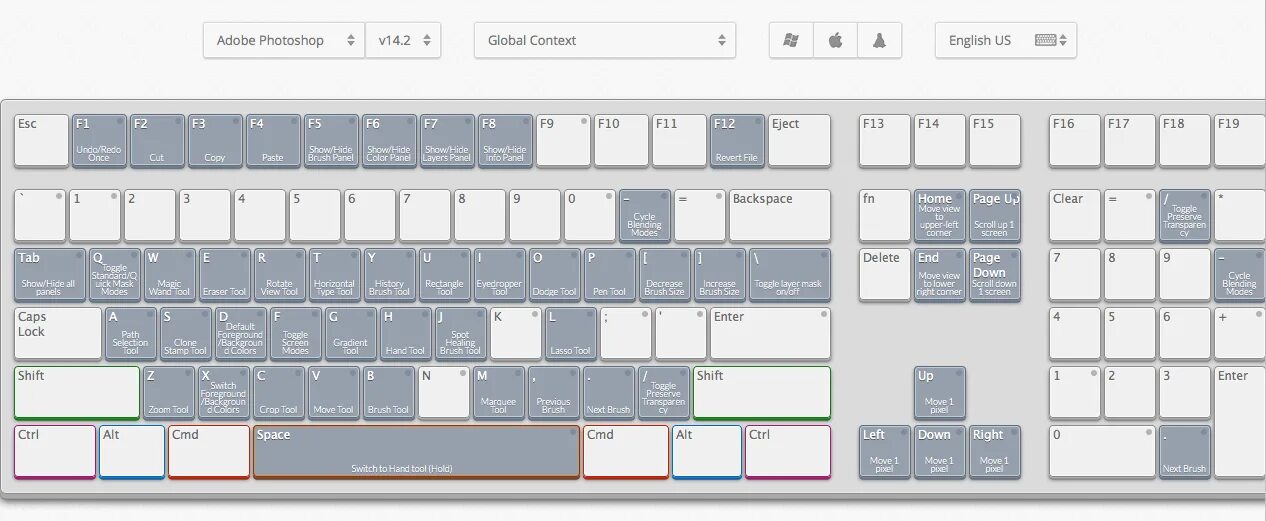The height and width of the screenshot is (521, 1266).
Task: Select the F7 Show/Hide Layers Panel key
Action: click(447, 141)
